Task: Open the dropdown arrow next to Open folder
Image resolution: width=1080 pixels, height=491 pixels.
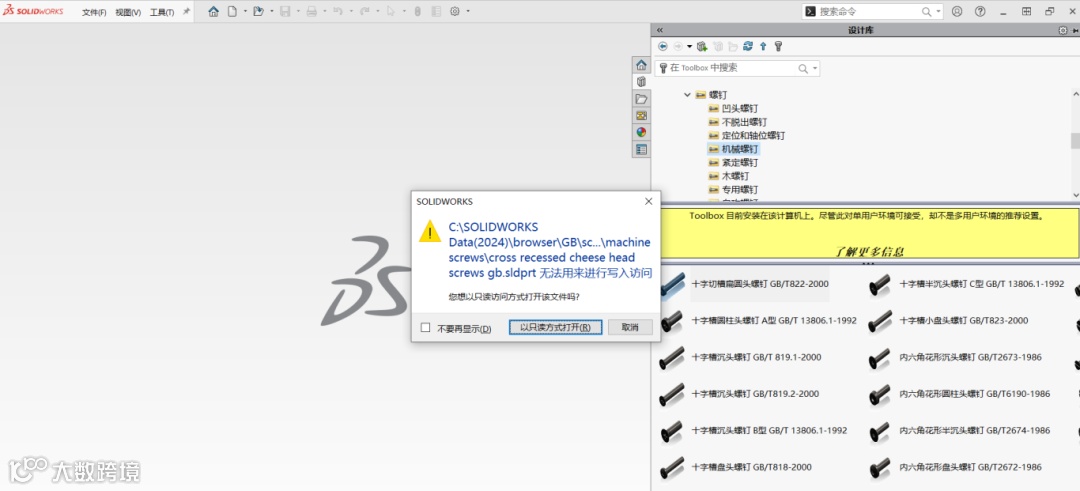Action: click(271, 12)
